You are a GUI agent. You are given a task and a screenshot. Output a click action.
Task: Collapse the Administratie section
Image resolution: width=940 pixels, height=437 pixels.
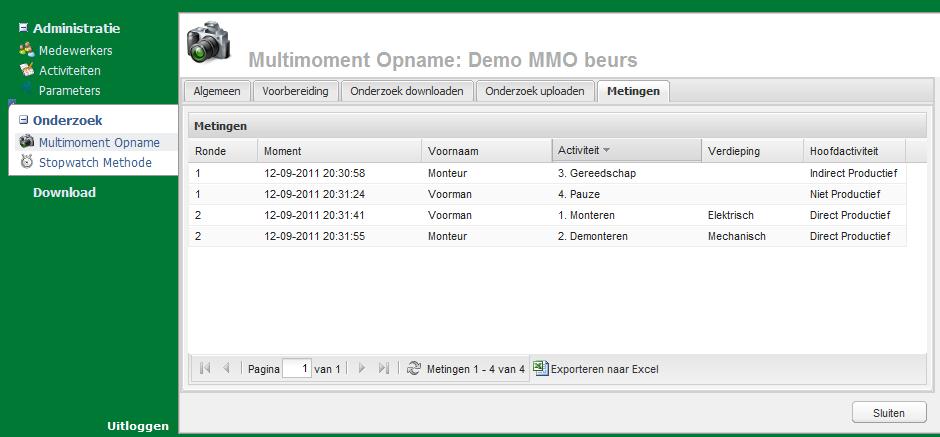(24, 28)
